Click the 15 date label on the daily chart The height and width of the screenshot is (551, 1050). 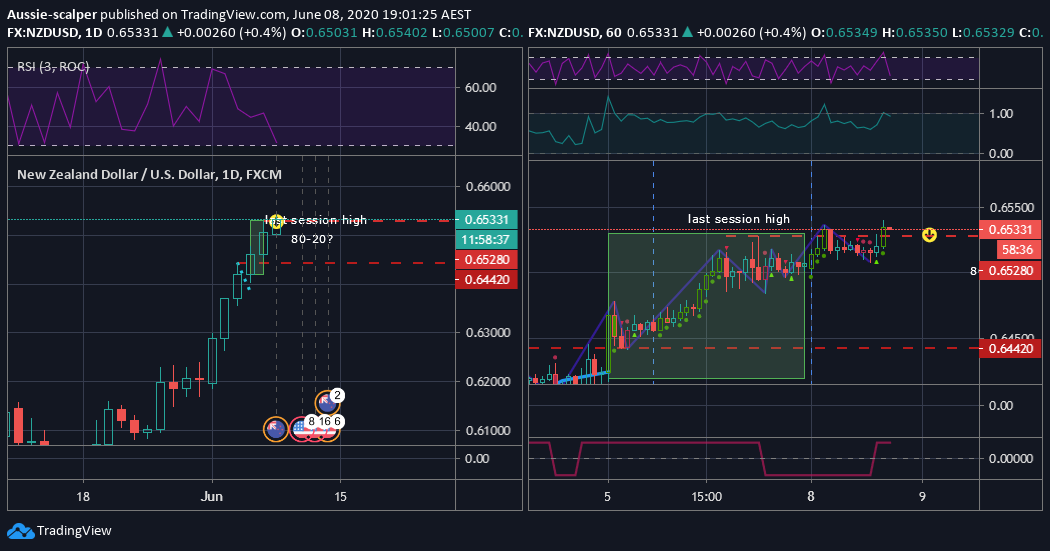tap(340, 497)
